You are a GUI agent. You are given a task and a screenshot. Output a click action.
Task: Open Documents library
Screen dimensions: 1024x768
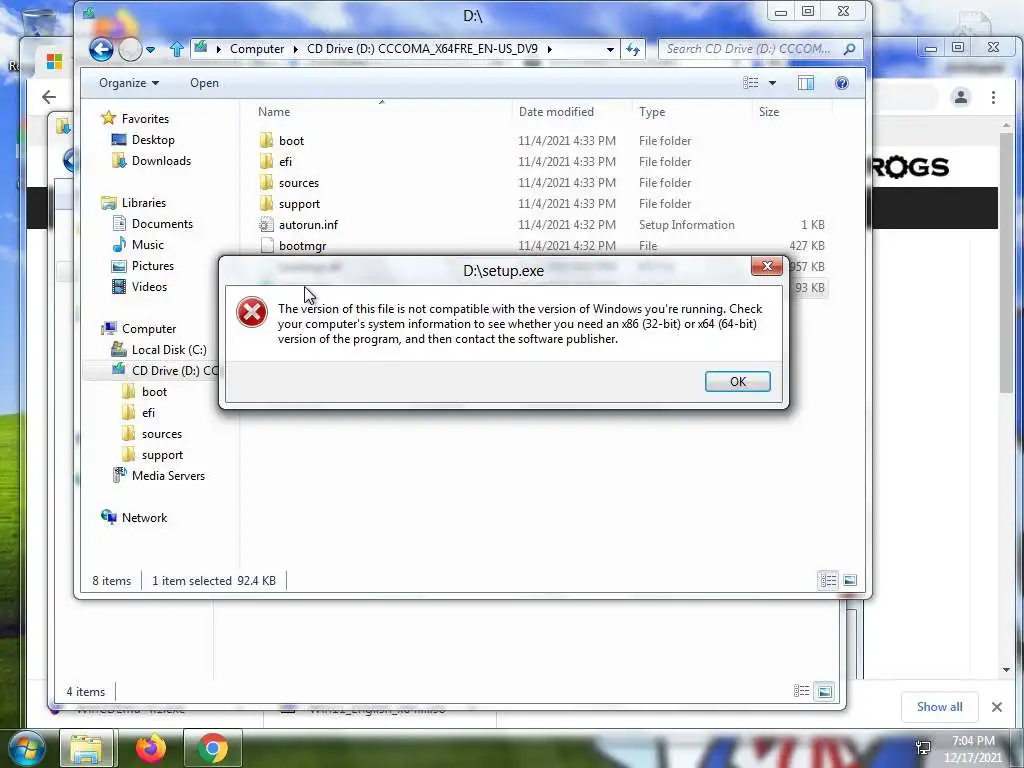pos(162,223)
